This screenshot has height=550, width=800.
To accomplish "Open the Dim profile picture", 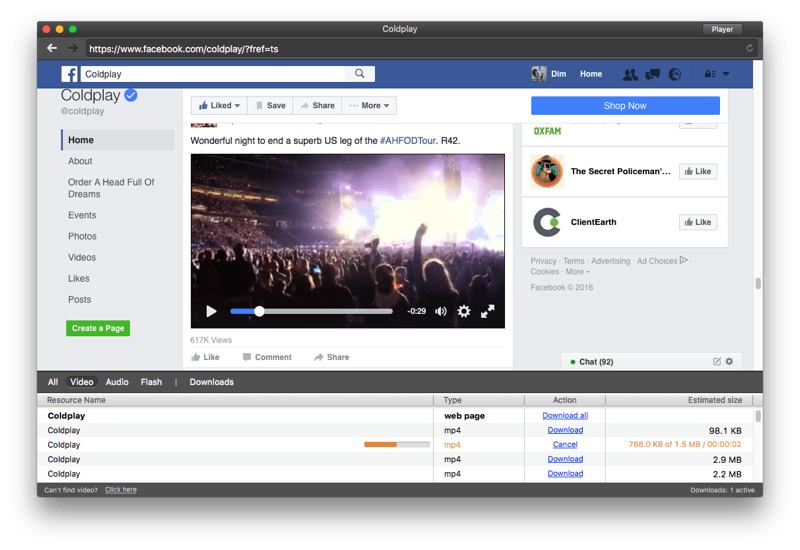I will click(x=538, y=74).
